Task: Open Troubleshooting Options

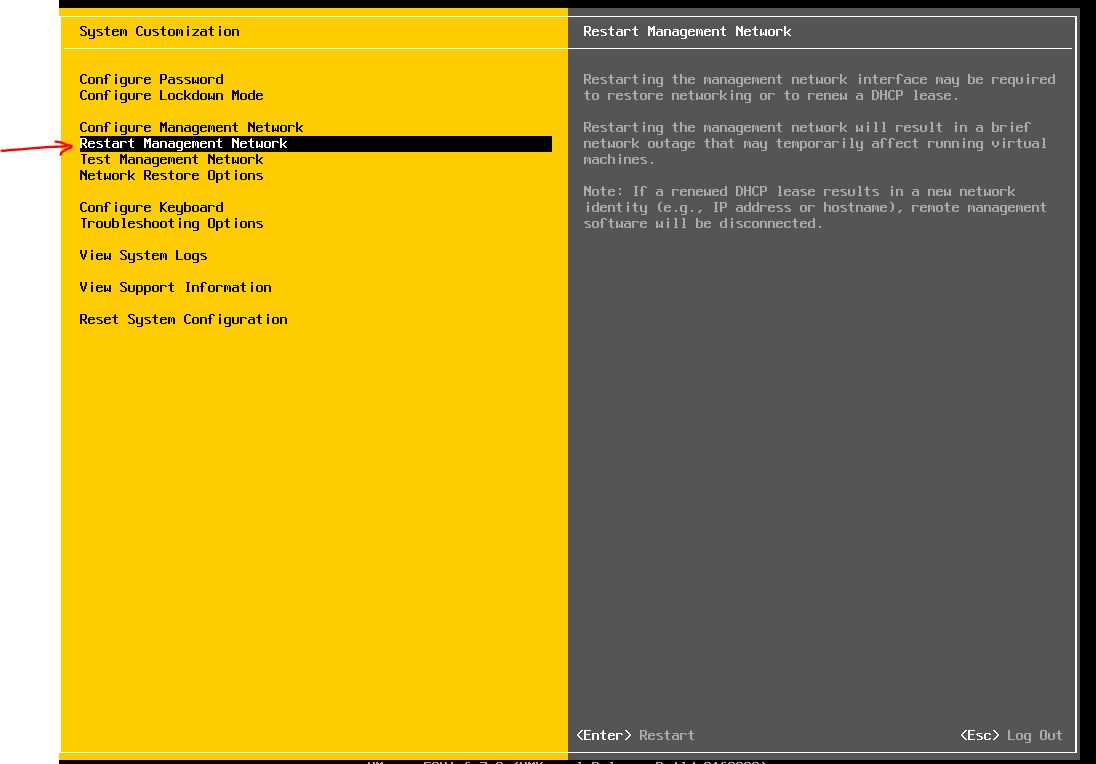Action: (x=171, y=224)
